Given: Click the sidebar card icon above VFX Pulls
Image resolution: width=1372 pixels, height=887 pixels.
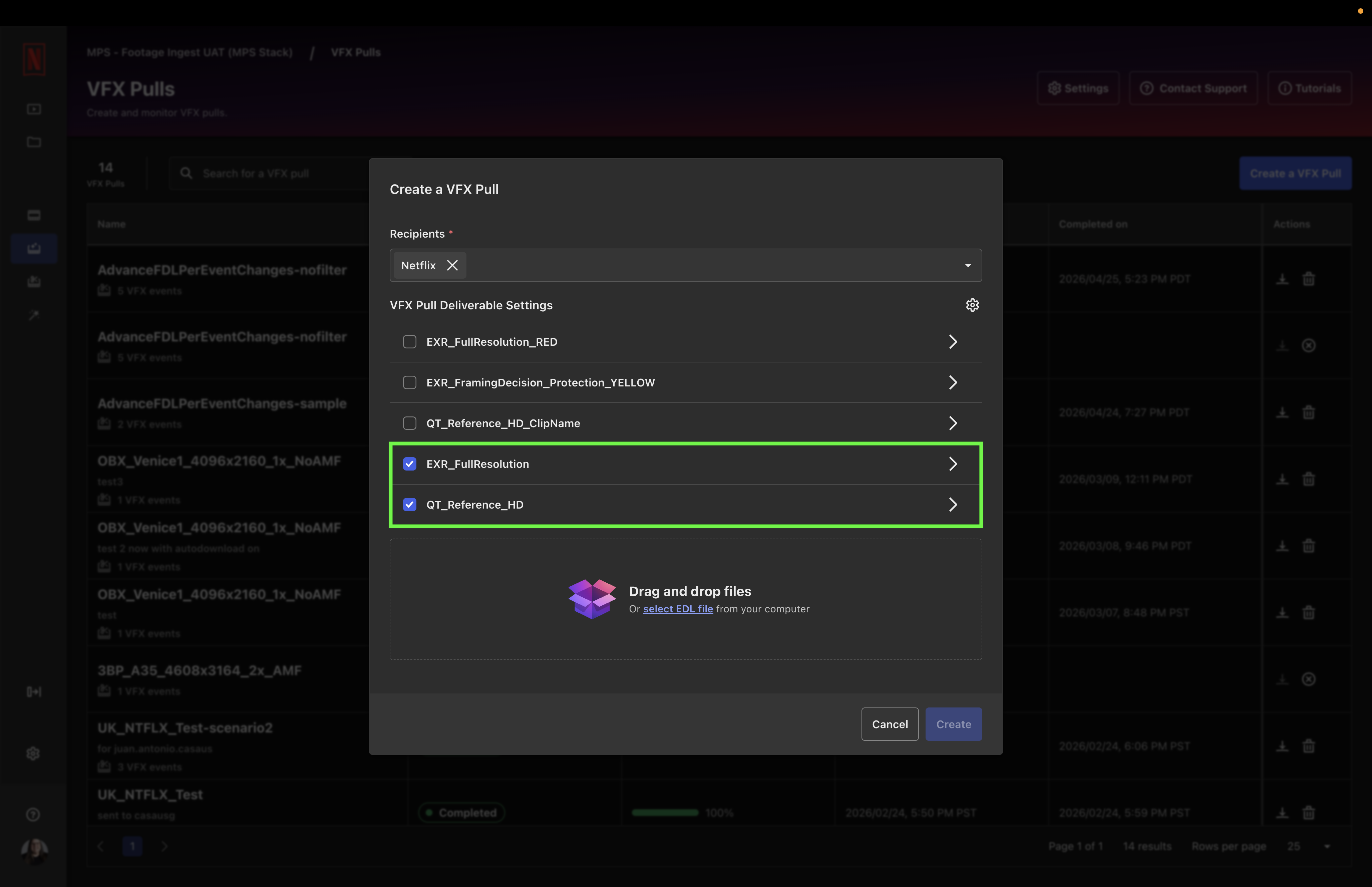Looking at the screenshot, I should coord(34,216).
